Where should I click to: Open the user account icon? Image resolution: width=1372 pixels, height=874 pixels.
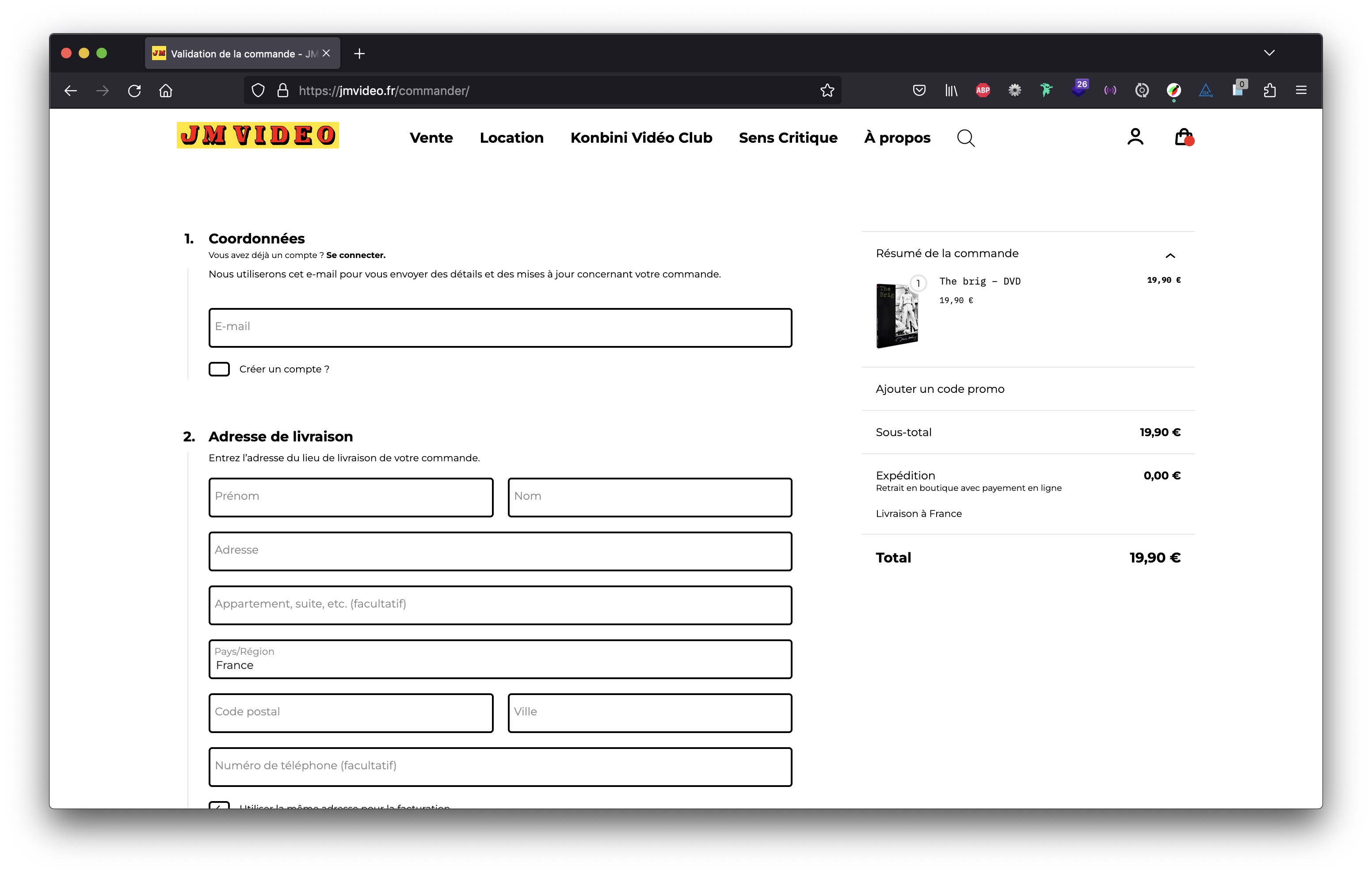1135,137
